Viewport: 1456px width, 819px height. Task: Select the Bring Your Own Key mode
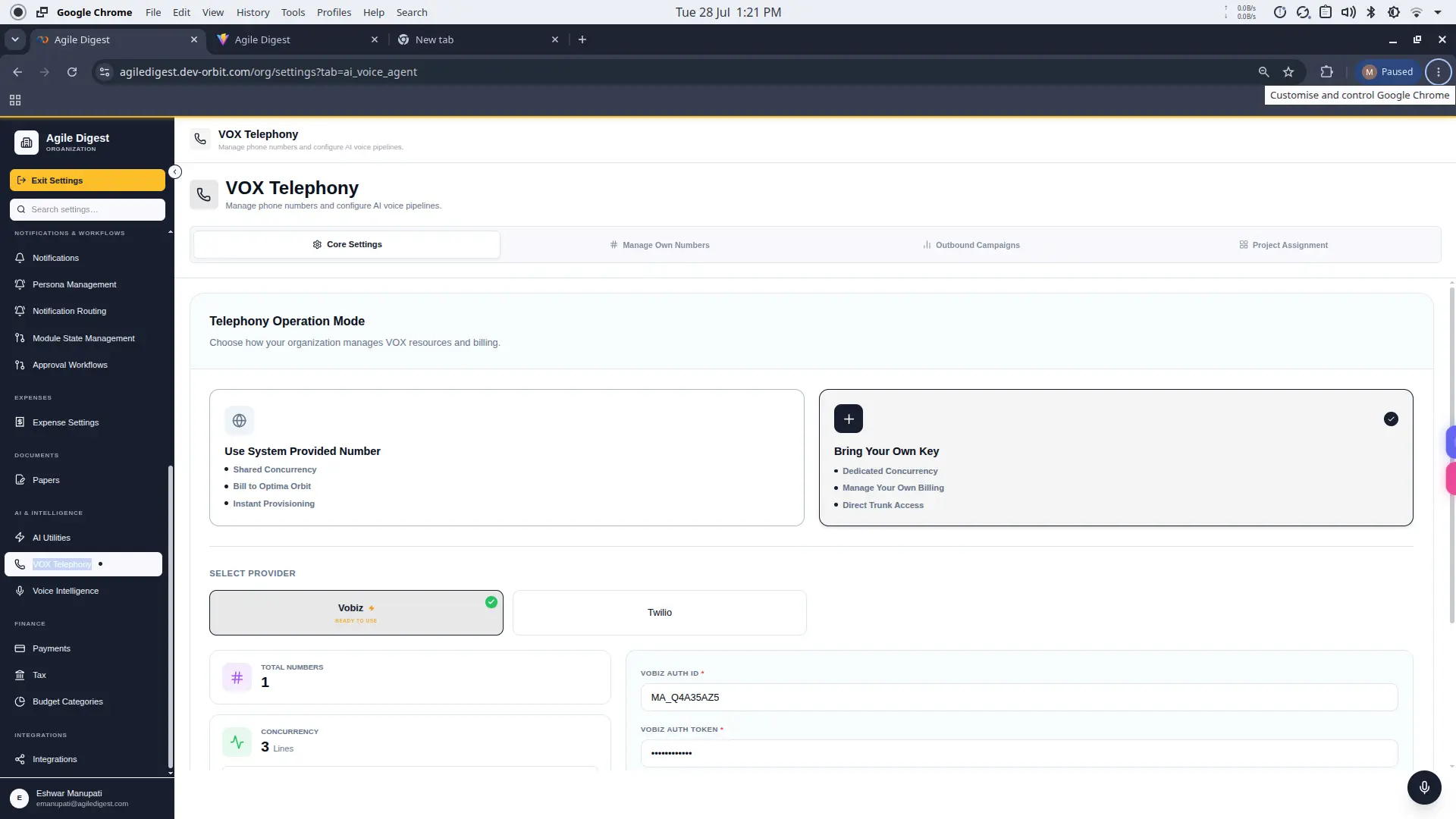tap(1116, 457)
